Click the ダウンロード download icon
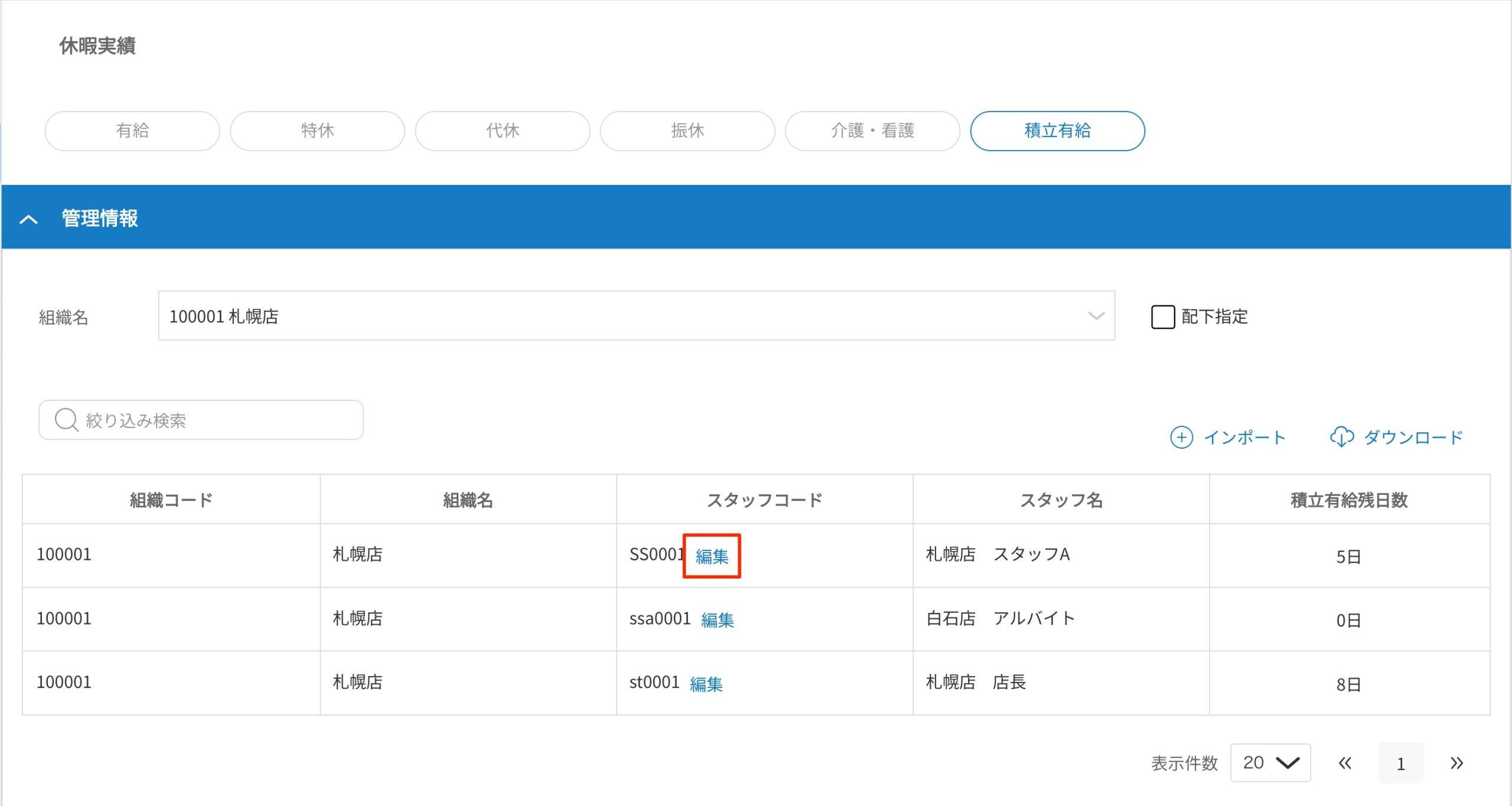This screenshot has width=1512, height=806. pyautogui.click(x=1342, y=438)
